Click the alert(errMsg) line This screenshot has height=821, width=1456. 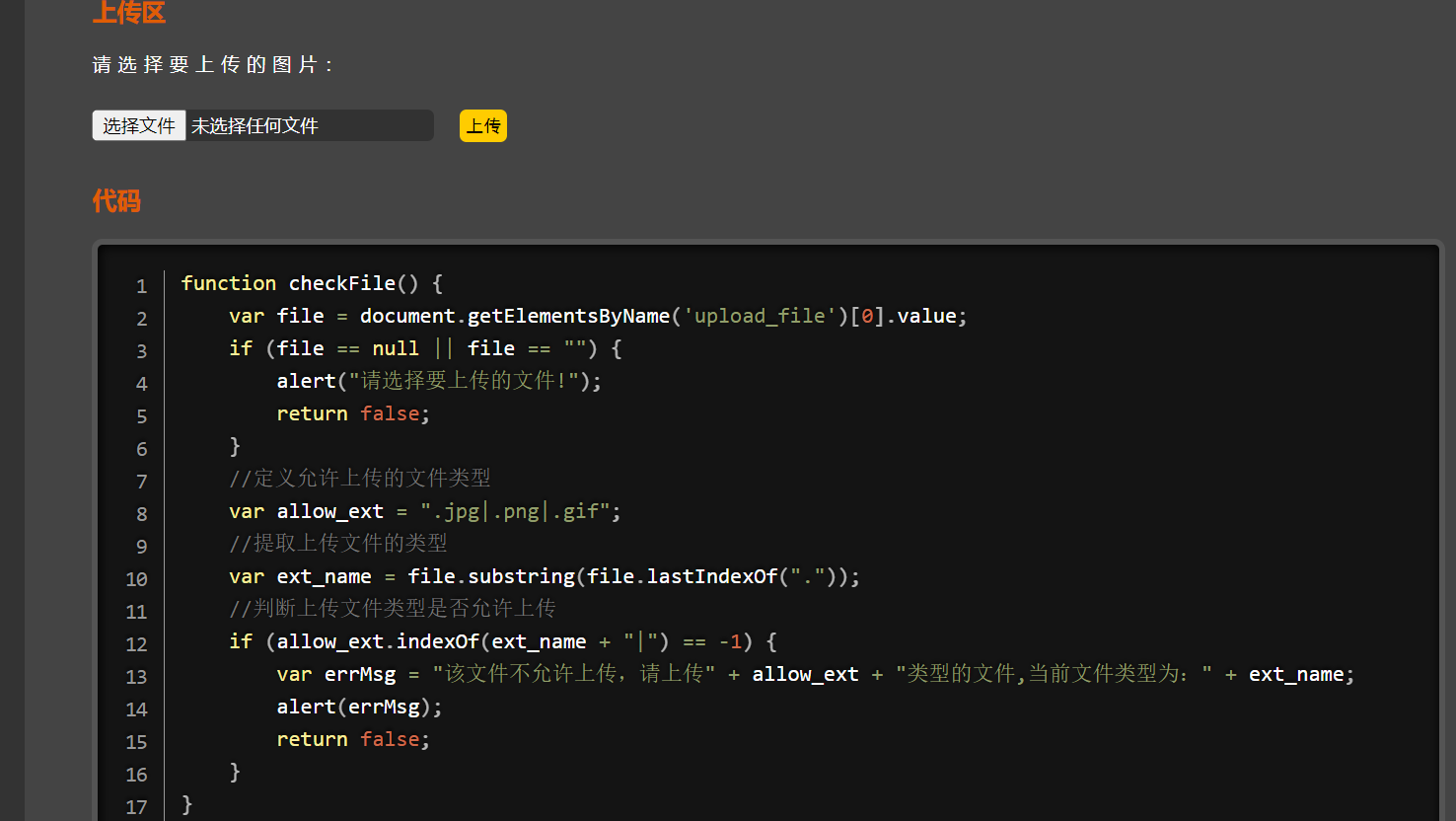(360, 707)
